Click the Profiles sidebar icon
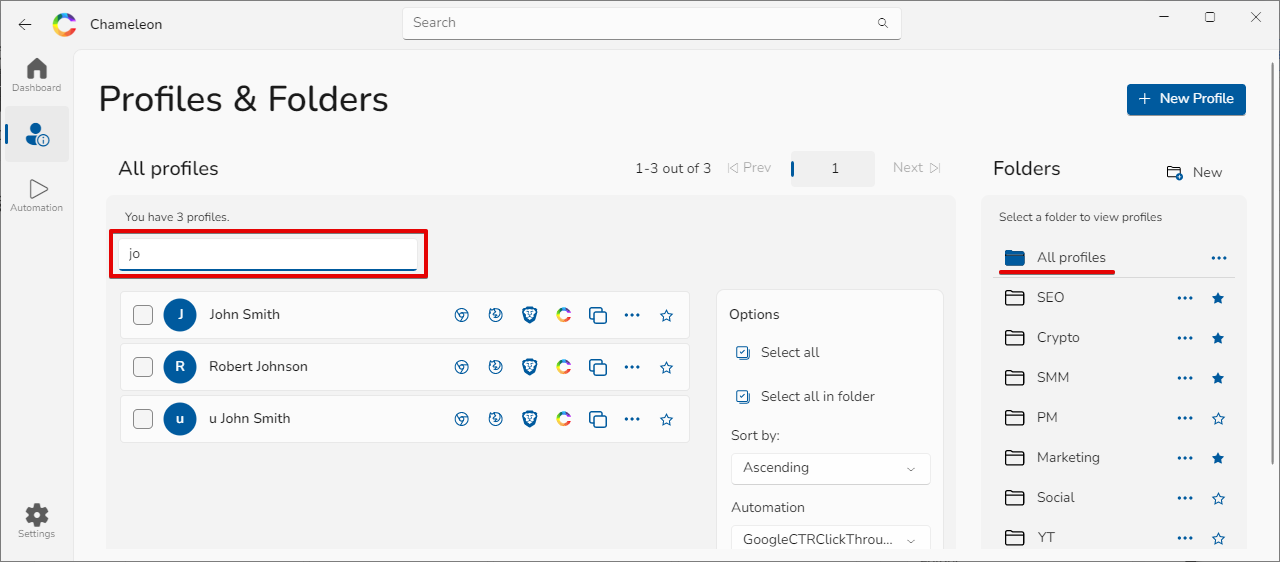Screen dimensions: 1280x562 point(37,134)
